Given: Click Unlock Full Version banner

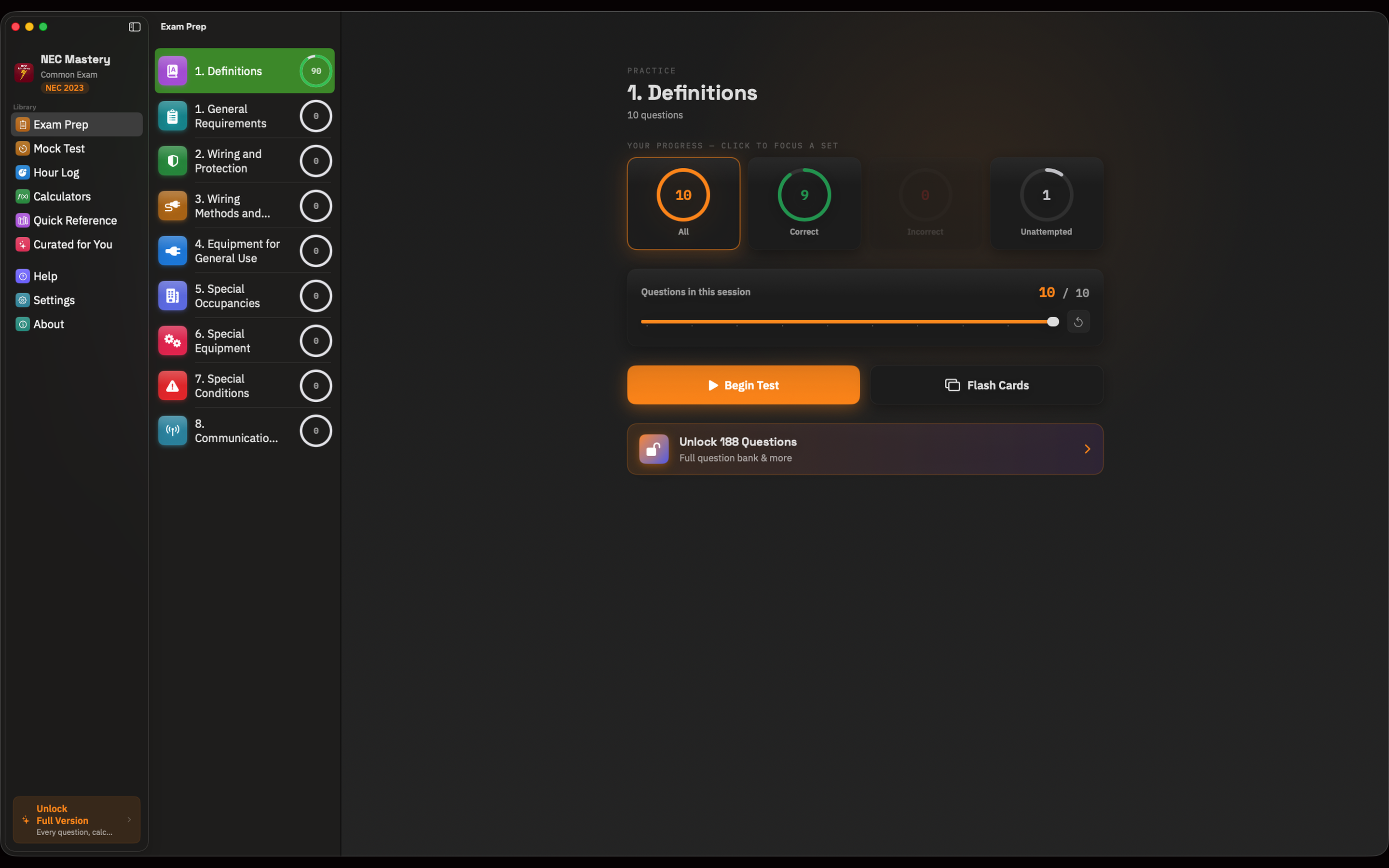Looking at the screenshot, I should [76, 820].
